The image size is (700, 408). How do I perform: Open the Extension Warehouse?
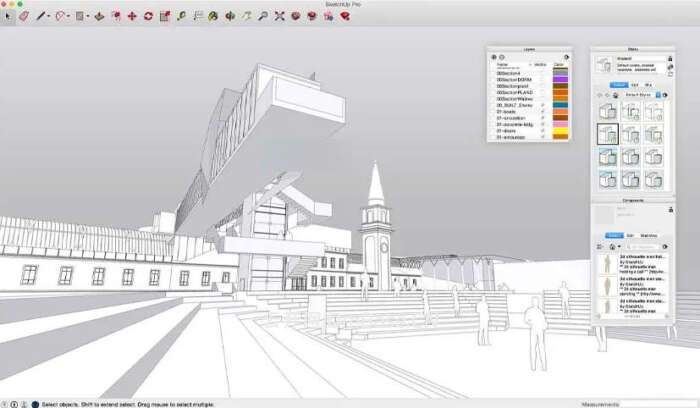(x=312, y=17)
